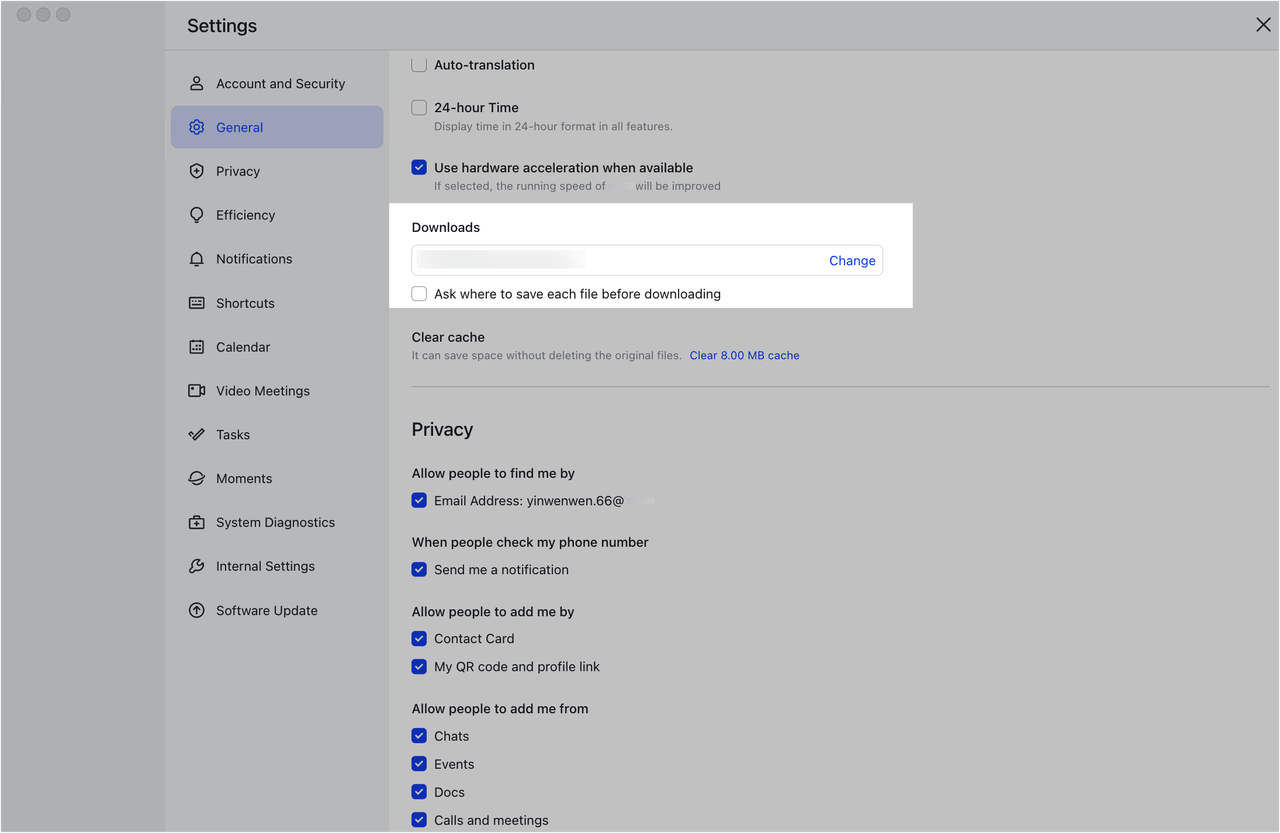1280x833 pixels.
Task: Enable the 24-hour Time checkbox
Action: [x=419, y=108]
